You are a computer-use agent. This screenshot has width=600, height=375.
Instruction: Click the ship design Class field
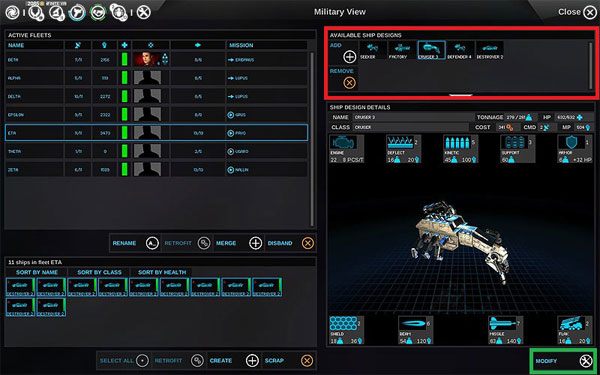(410, 127)
